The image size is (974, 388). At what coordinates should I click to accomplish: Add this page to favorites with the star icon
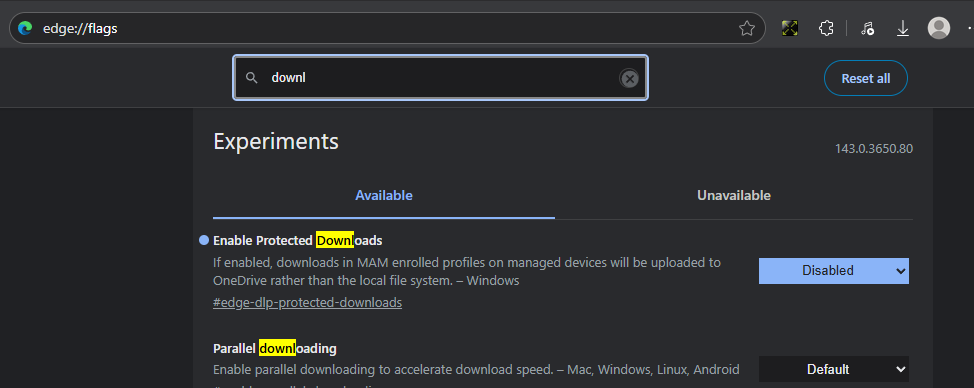[746, 29]
